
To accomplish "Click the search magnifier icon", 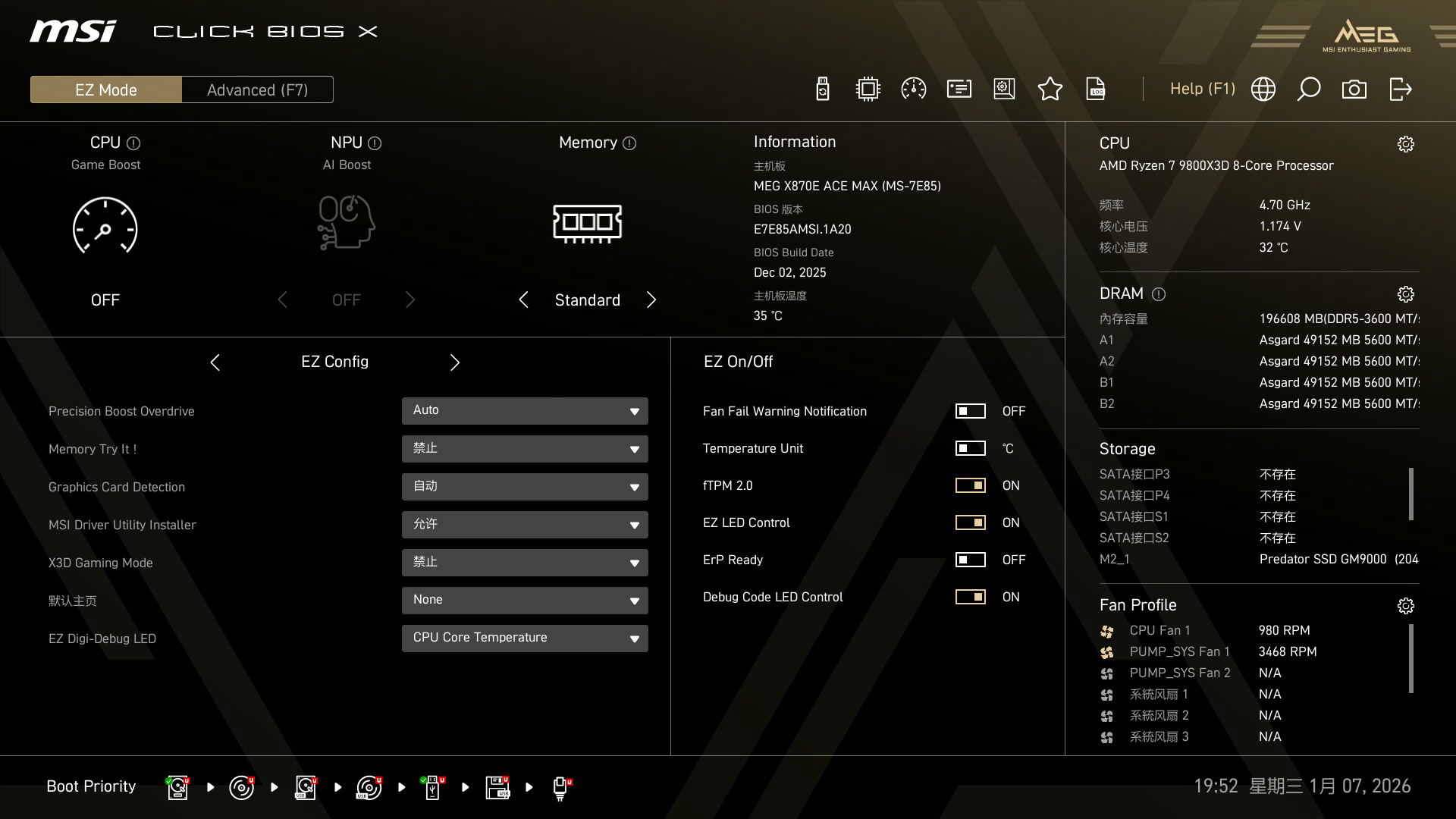I will [1308, 89].
